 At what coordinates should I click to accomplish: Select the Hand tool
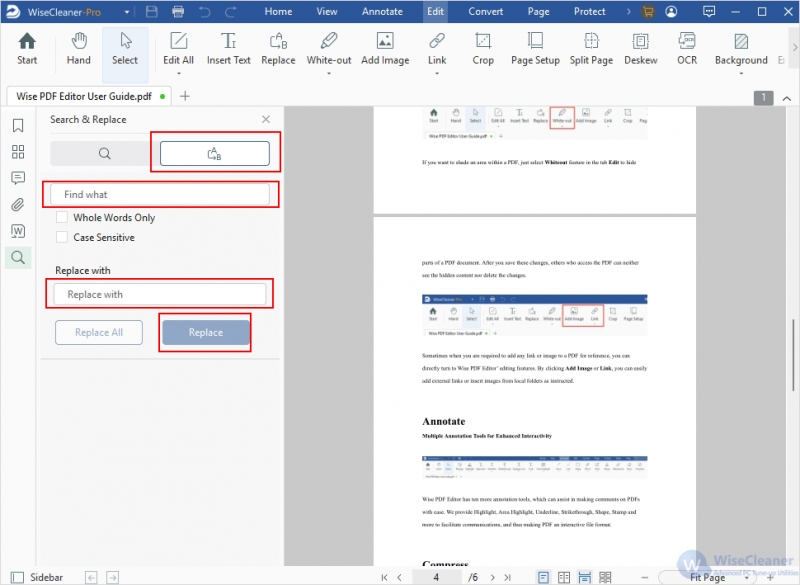click(79, 49)
